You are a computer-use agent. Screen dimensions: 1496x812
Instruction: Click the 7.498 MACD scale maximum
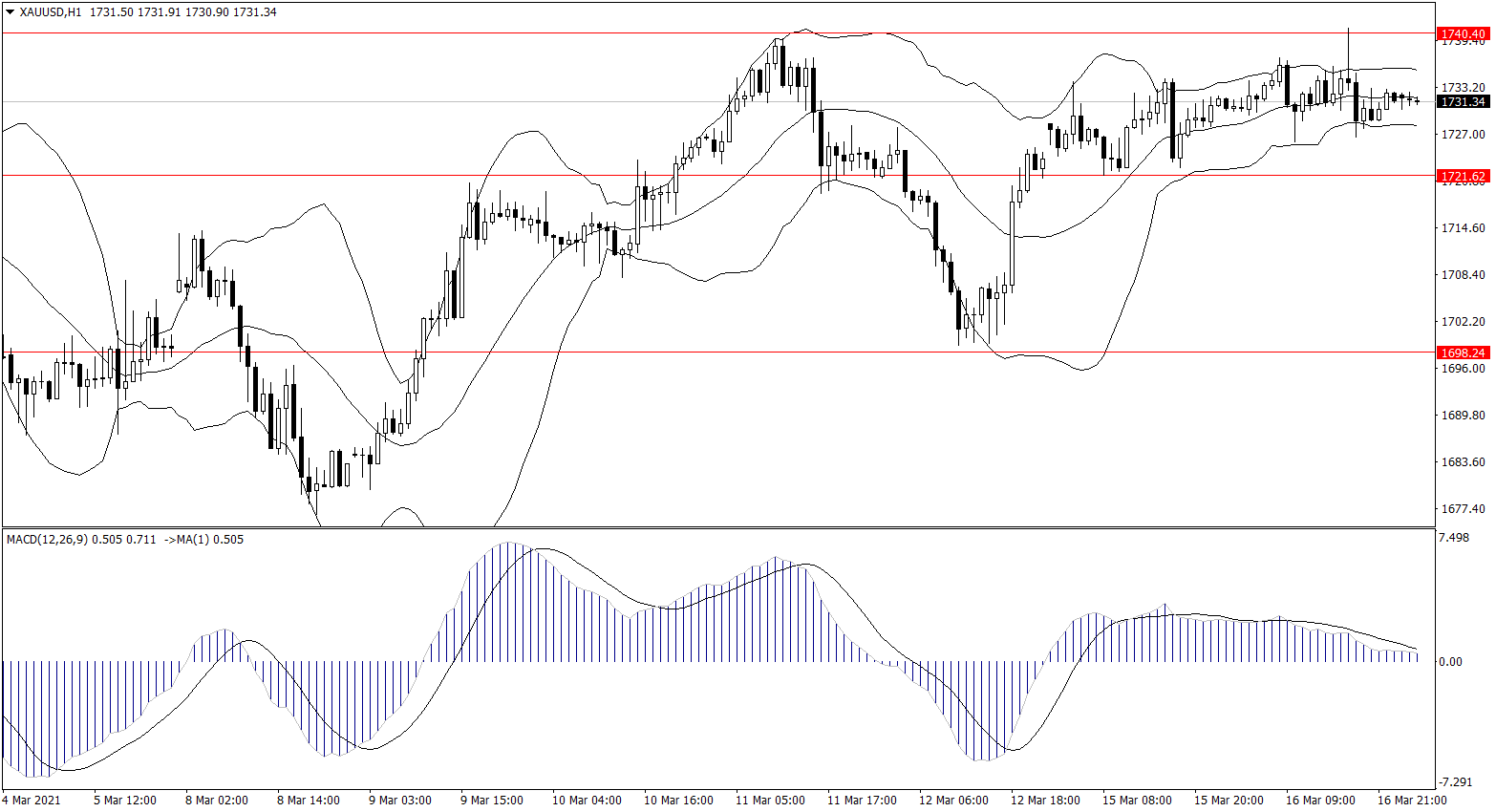tap(1455, 538)
